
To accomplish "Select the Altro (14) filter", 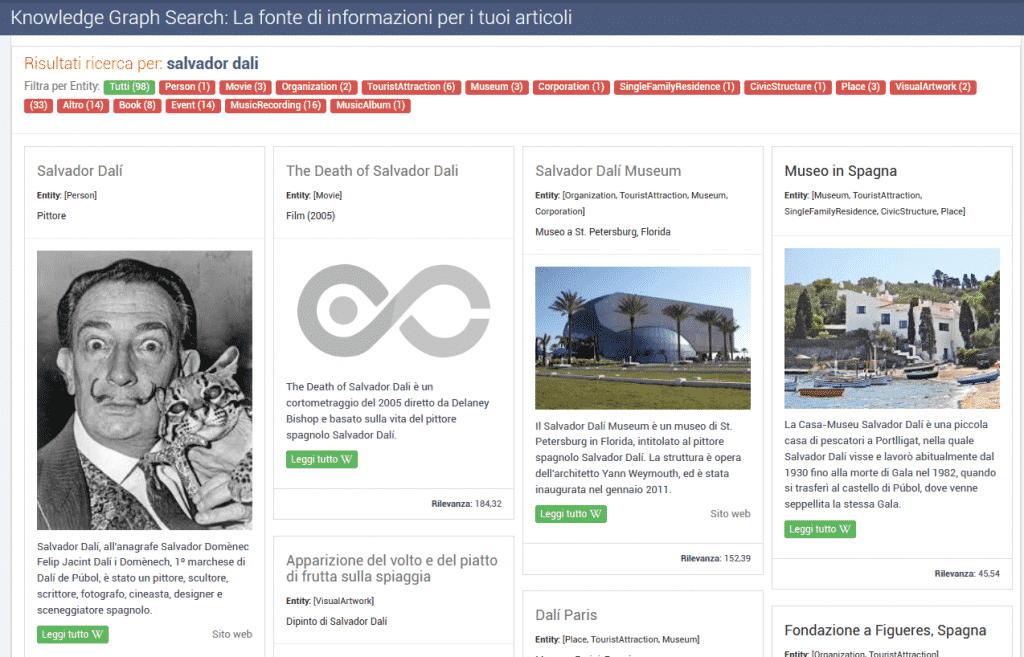I will 83,105.
